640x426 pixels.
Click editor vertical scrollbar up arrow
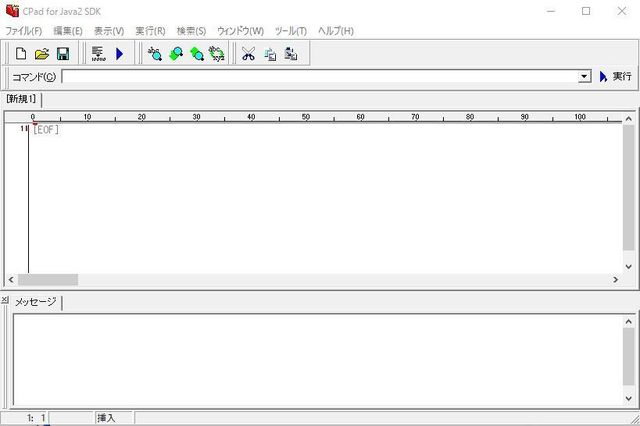pyautogui.click(x=628, y=119)
